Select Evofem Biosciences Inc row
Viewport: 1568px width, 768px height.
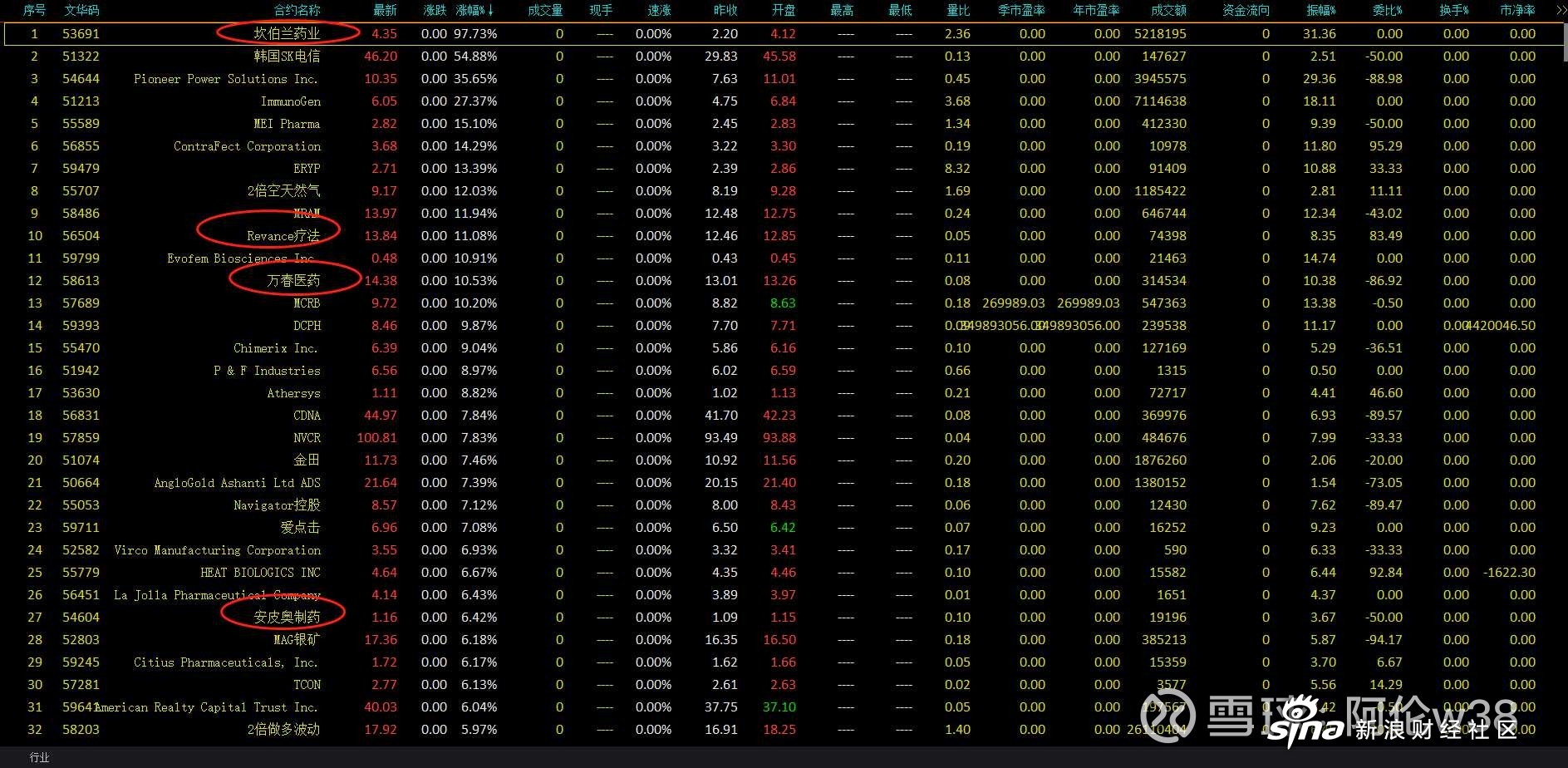(784, 258)
